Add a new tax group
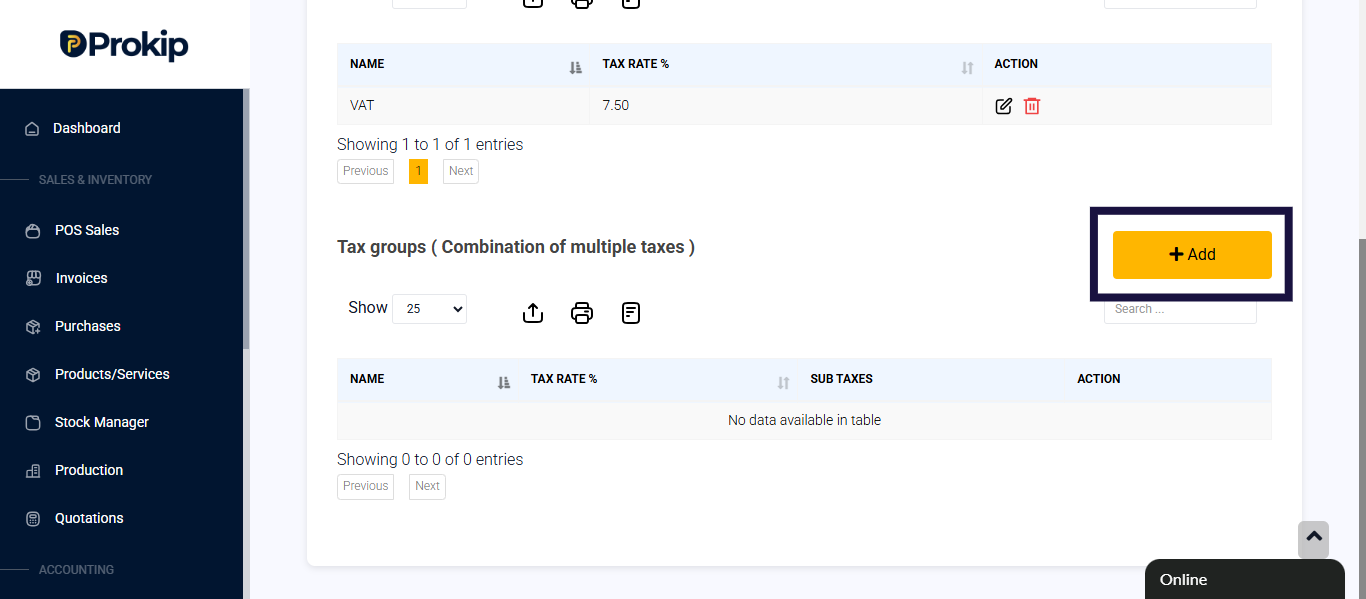The width and height of the screenshot is (1366, 599). pyautogui.click(x=1192, y=255)
